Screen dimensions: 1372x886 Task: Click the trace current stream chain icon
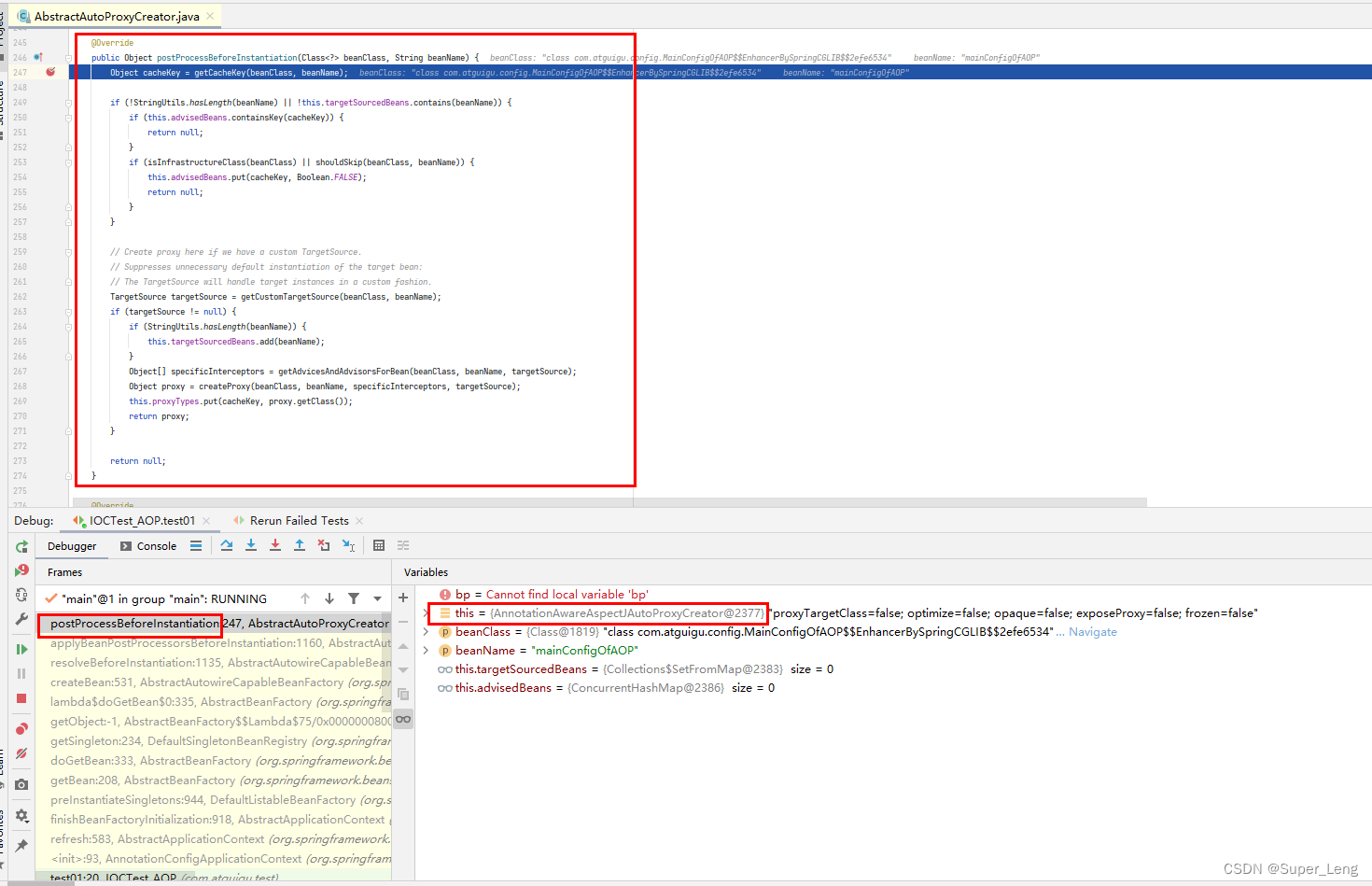[403, 545]
